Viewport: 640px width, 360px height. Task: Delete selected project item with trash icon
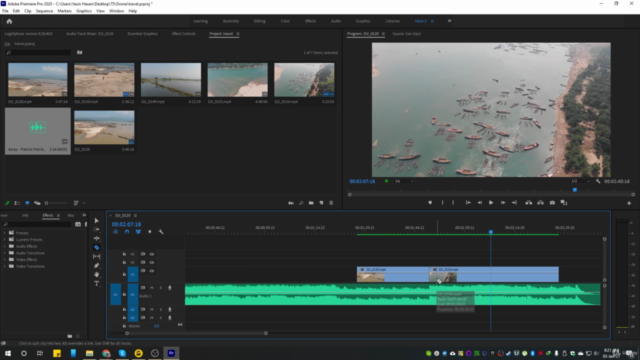click(x=331, y=203)
